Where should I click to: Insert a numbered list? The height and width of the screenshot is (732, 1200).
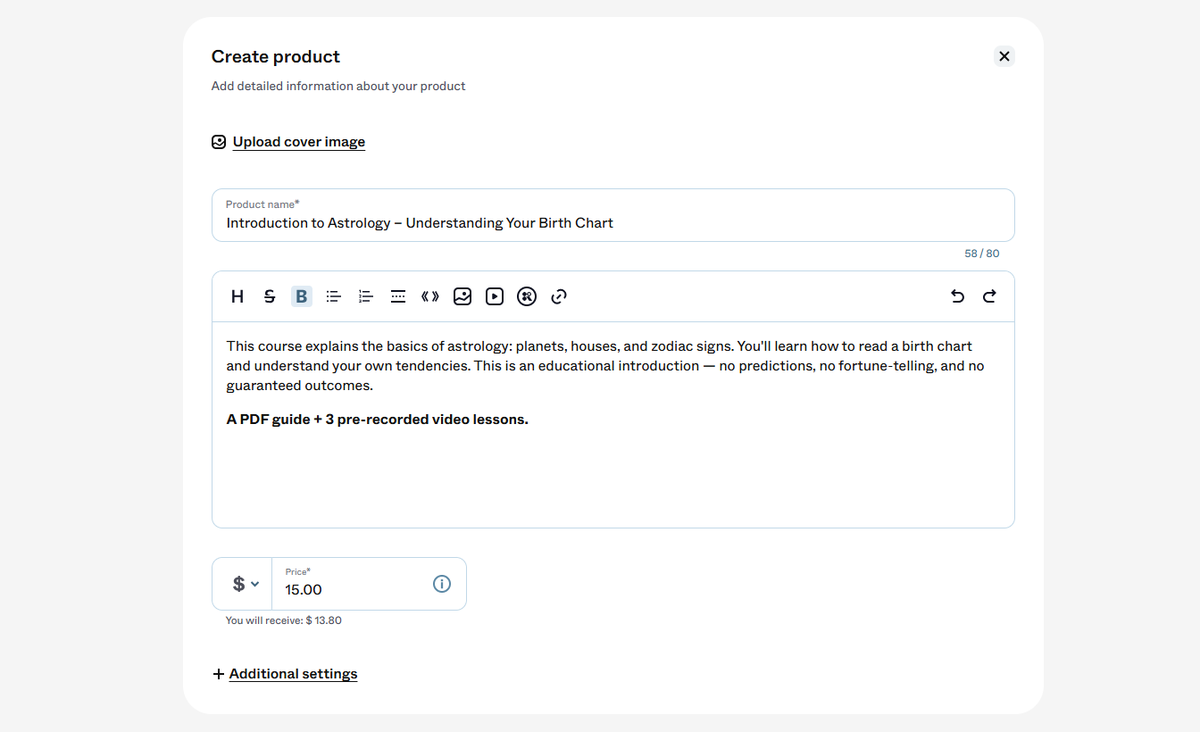tap(366, 296)
